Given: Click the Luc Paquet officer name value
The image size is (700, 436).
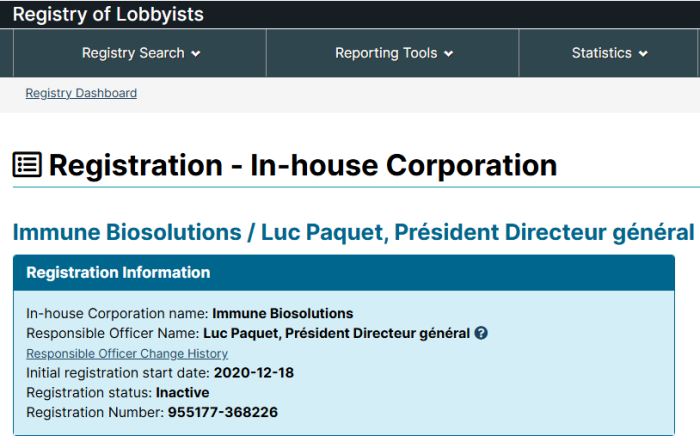Looking at the screenshot, I should coord(336,333).
